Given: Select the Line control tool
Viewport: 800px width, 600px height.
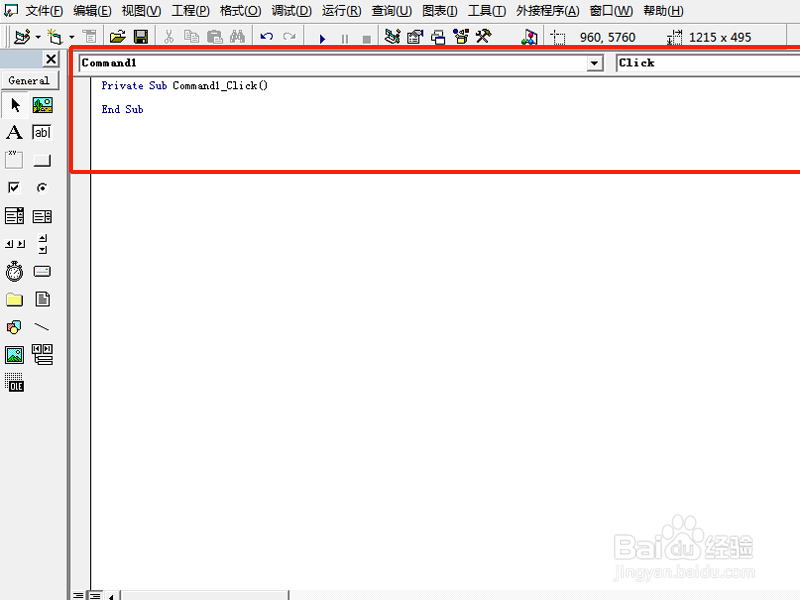Looking at the screenshot, I should 42,327.
